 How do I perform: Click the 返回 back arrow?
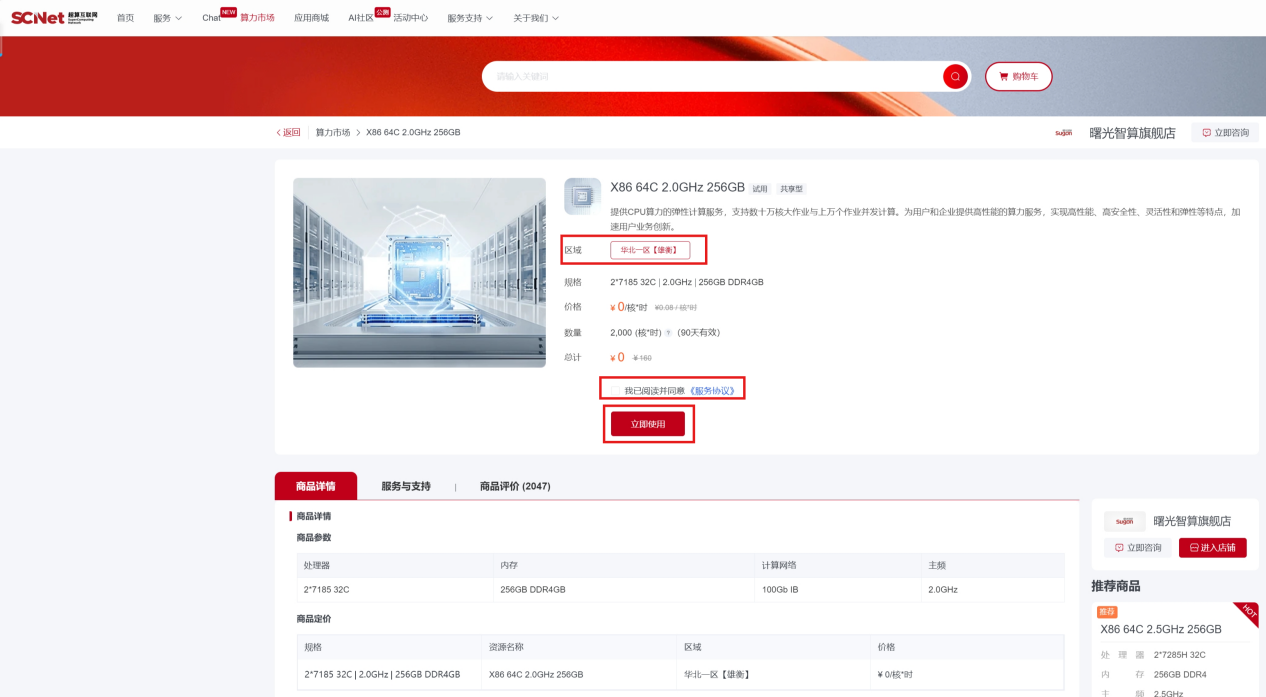point(288,133)
